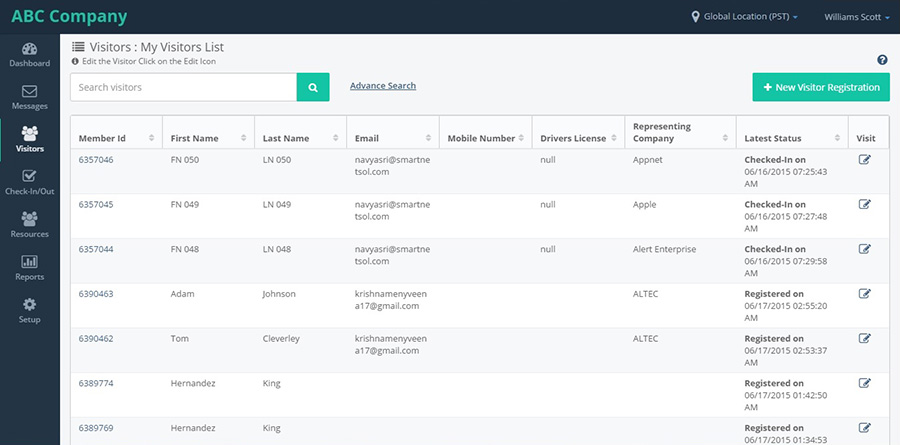Image resolution: width=900 pixels, height=445 pixels.
Task: Open member id 6389774 link
Action: (96, 383)
